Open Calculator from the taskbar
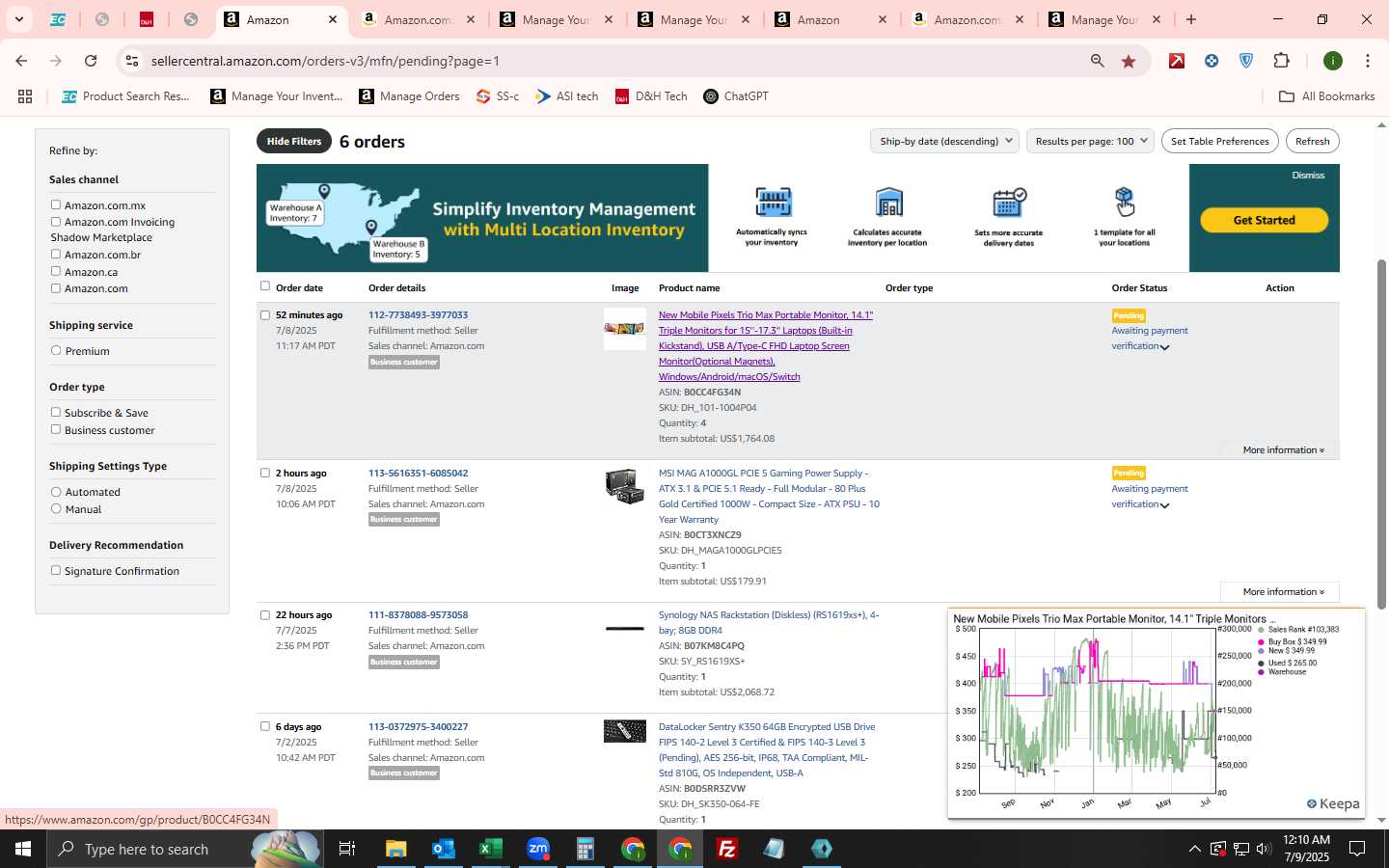Viewport: 1389px width, 868px height. coord(585,849)
